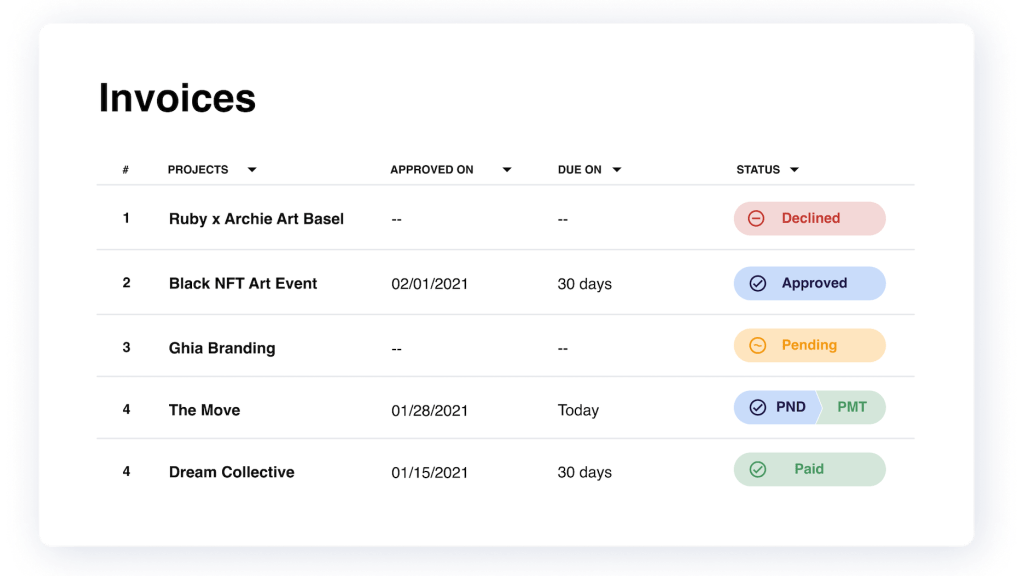Screen dimensions: 1024x576
Task: Click the Declined status badge
Action: click(x=810, y=218)
